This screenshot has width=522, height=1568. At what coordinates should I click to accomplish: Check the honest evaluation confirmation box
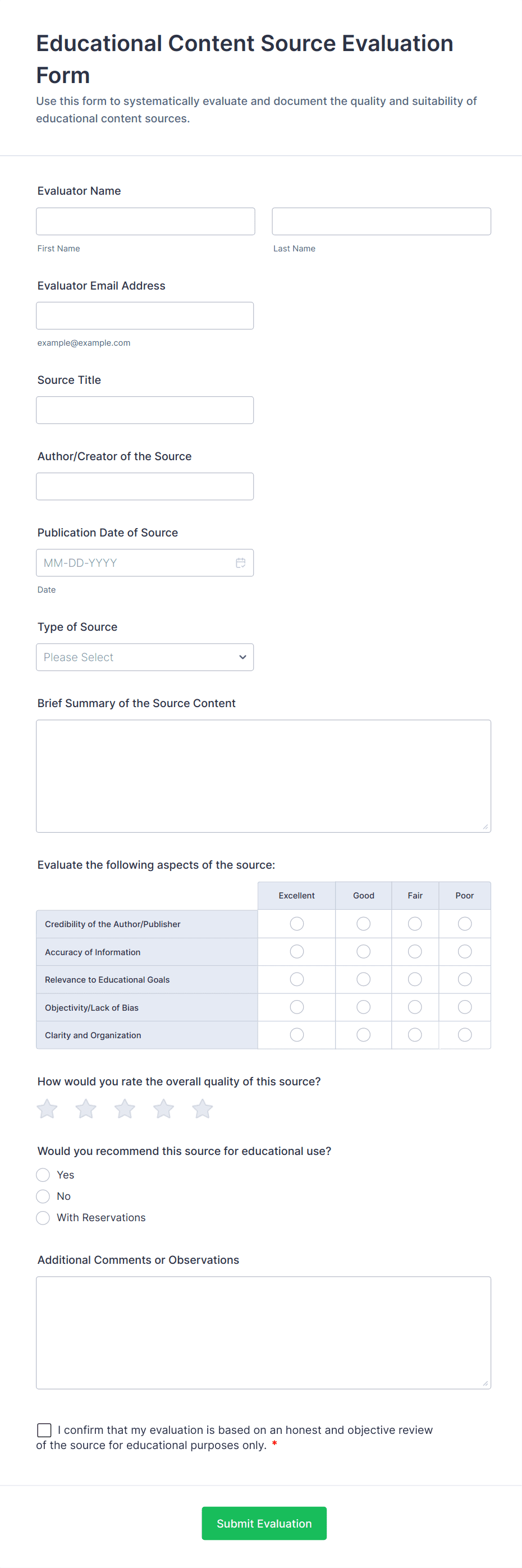pos(44,1430)
